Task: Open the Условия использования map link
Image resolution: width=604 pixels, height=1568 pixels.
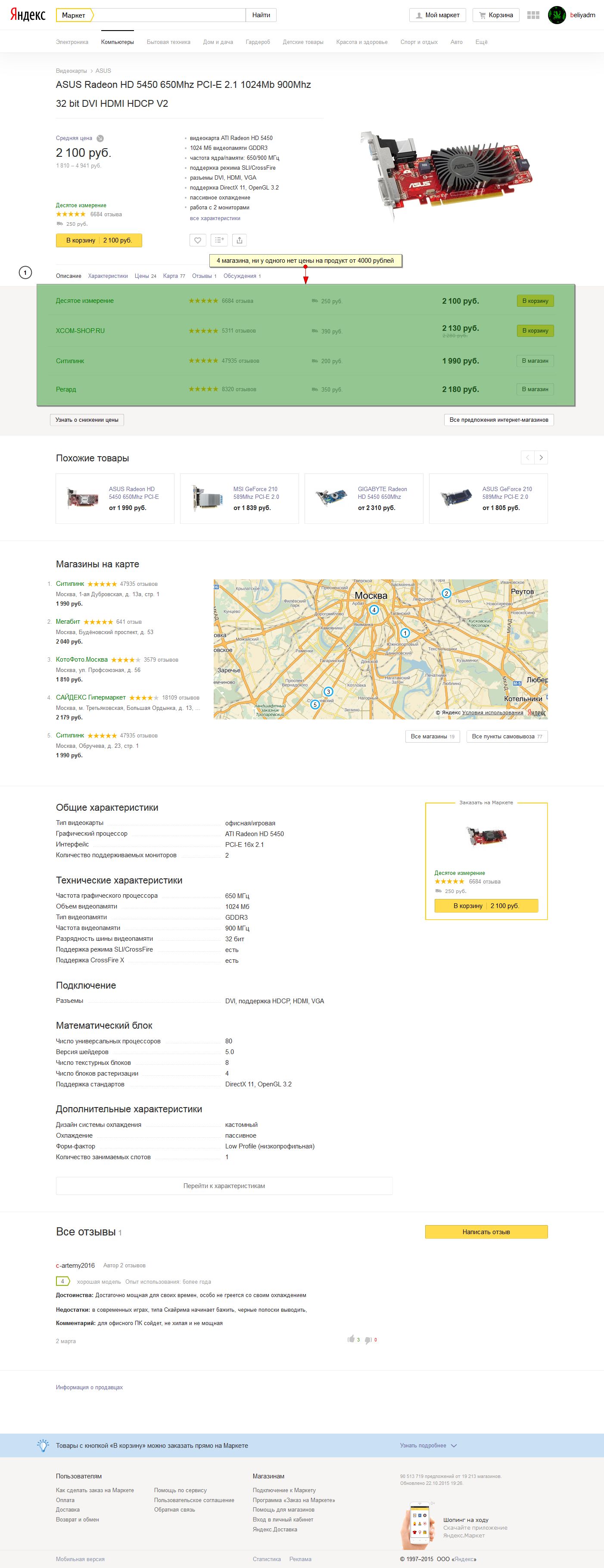Action: pyautogui.click(x=492, y=713)
